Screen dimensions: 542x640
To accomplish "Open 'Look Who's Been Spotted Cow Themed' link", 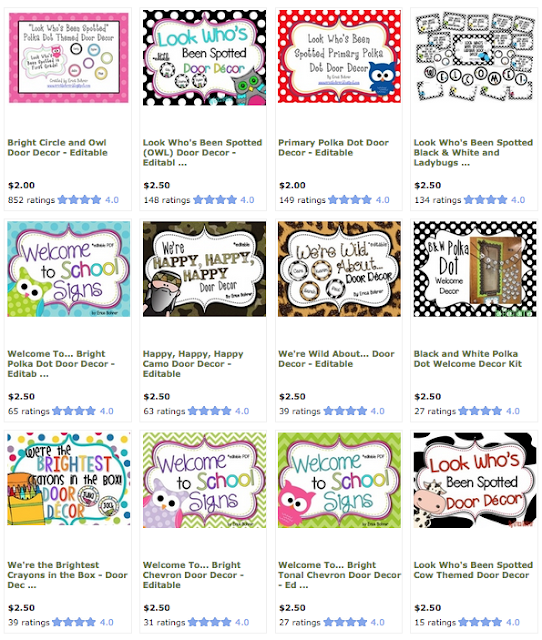I will tap(473, 570).
